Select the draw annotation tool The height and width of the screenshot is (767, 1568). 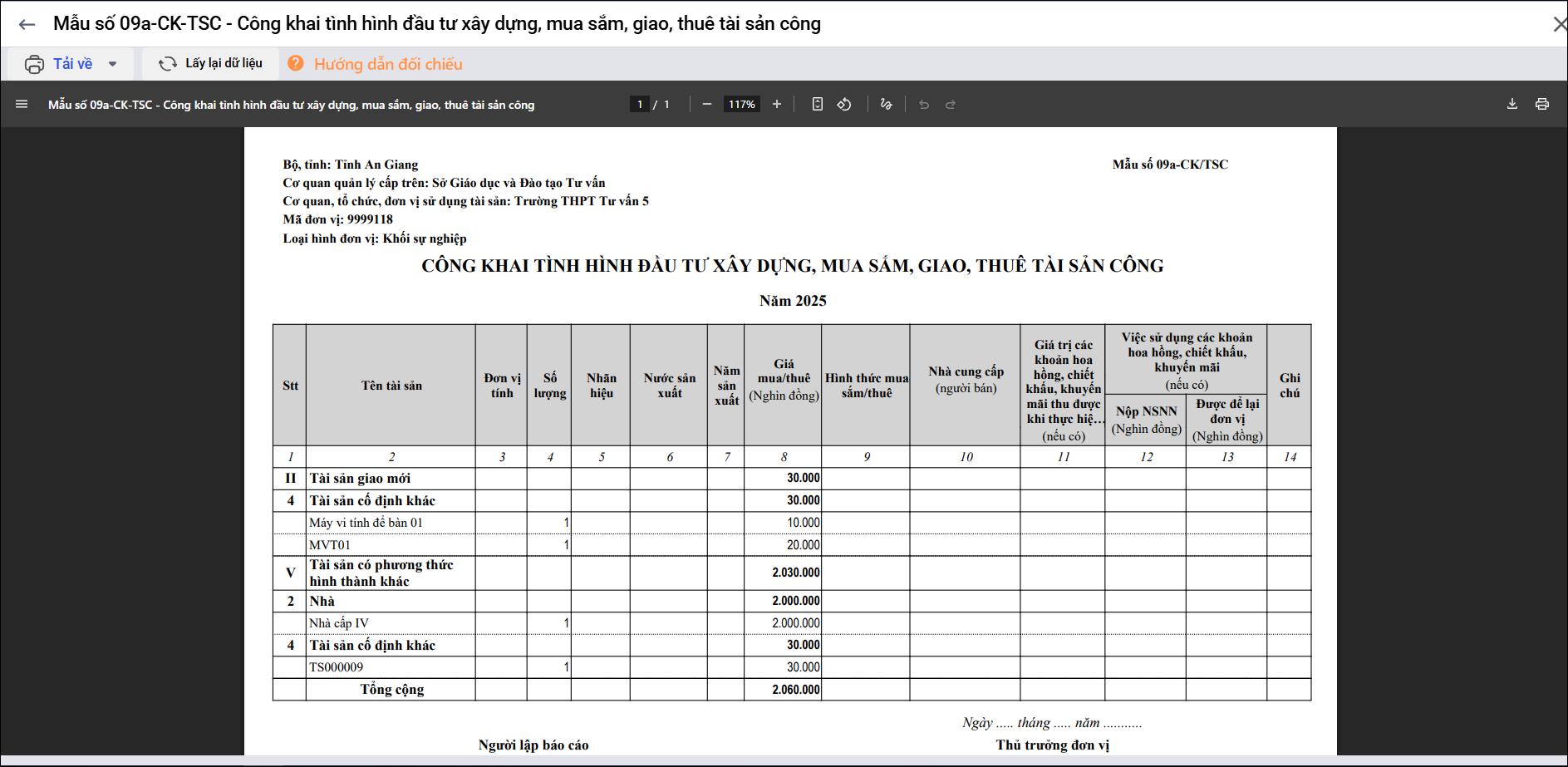[x=887, y=105]
